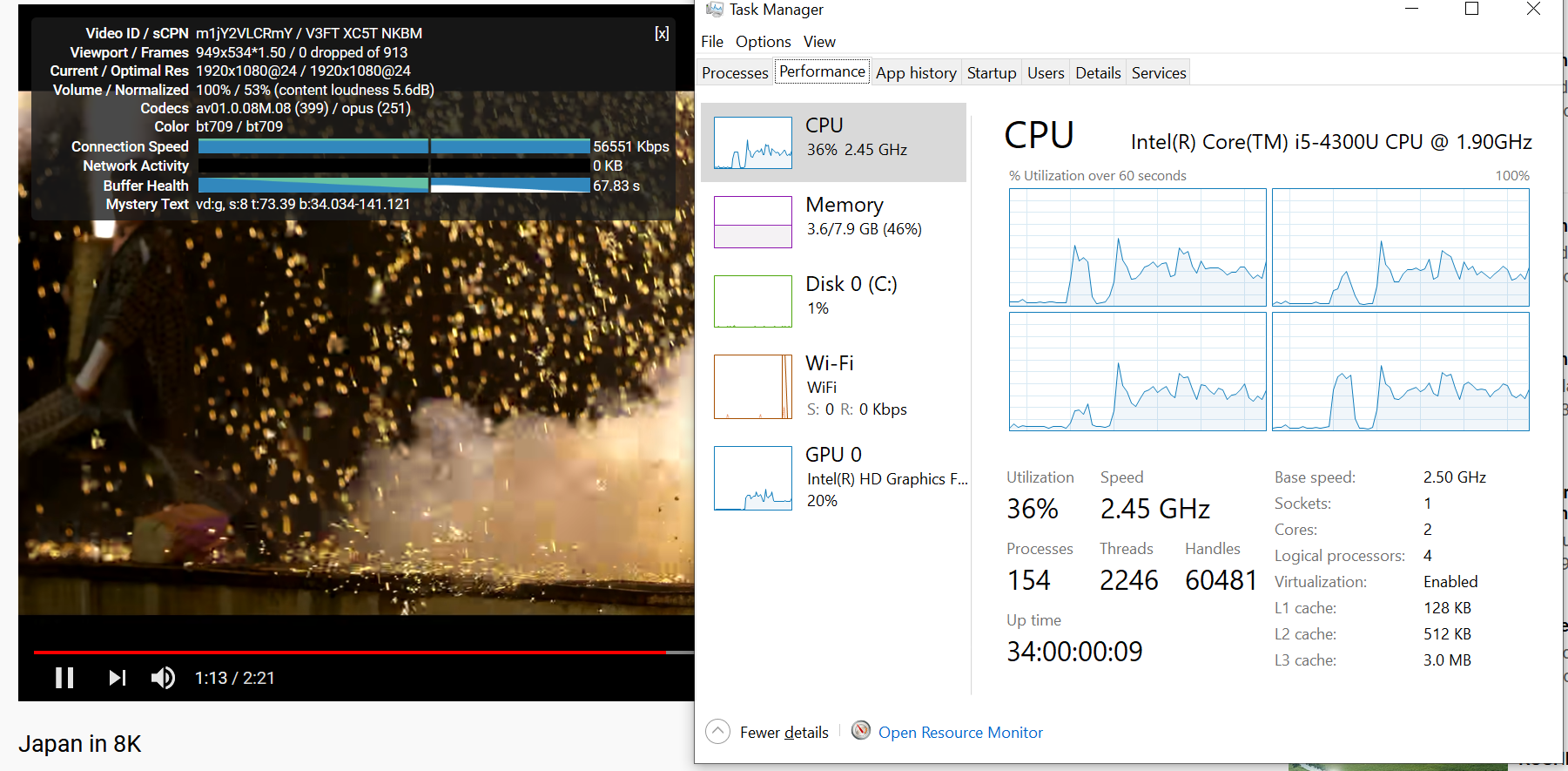Click the Up time 34:00:00:09 value

[1074, 652]
